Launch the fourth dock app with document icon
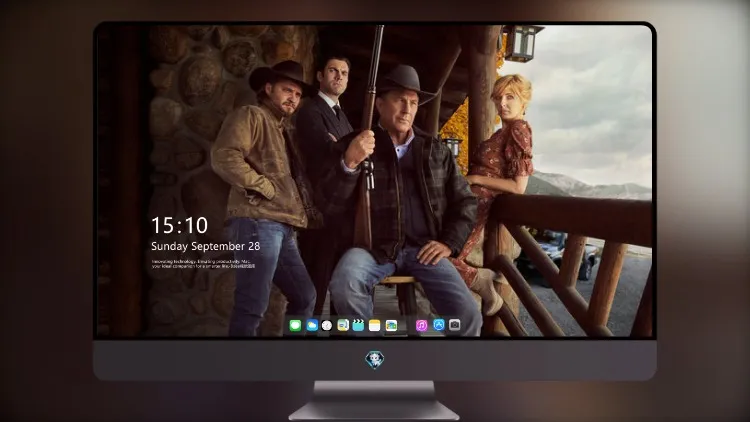The height and width of the screenshot is (422, 750). [343, 326]
